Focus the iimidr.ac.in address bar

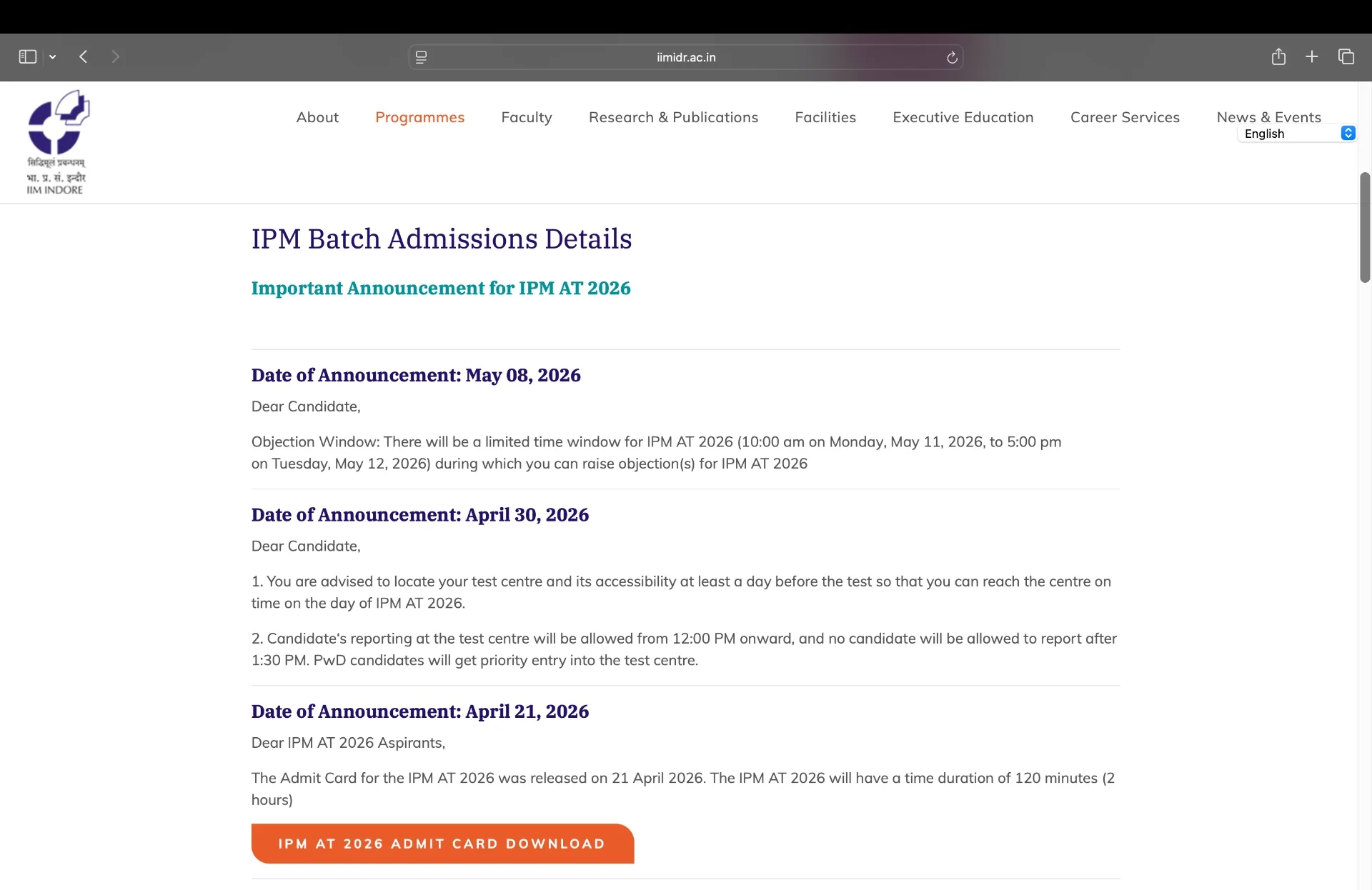click(686, 57)
